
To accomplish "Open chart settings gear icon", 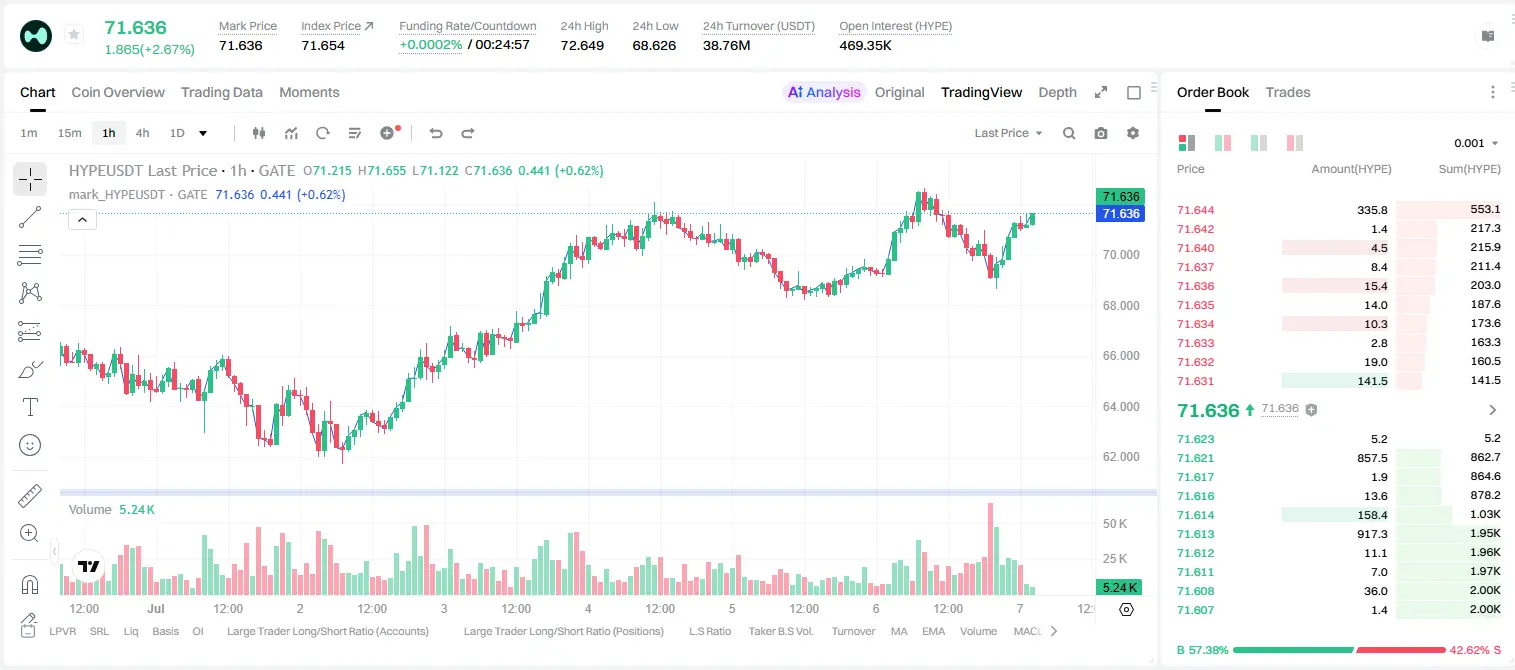I will pos(1133,133).
